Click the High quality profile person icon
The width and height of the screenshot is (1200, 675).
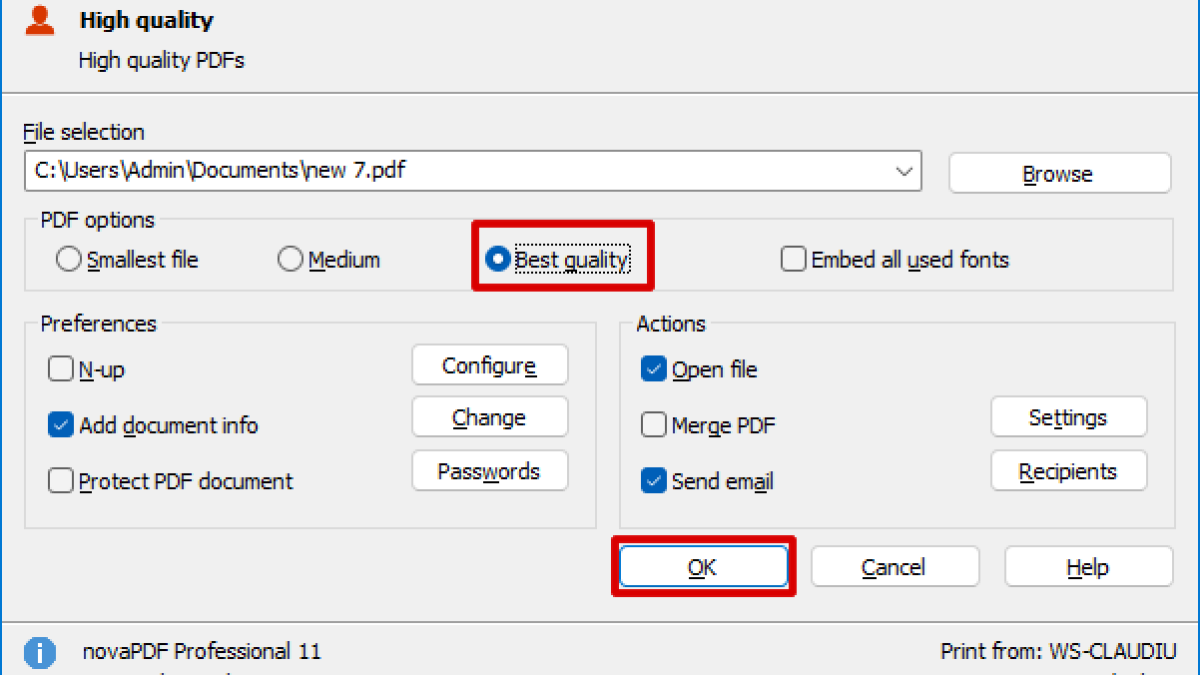[x=40, y=21]
